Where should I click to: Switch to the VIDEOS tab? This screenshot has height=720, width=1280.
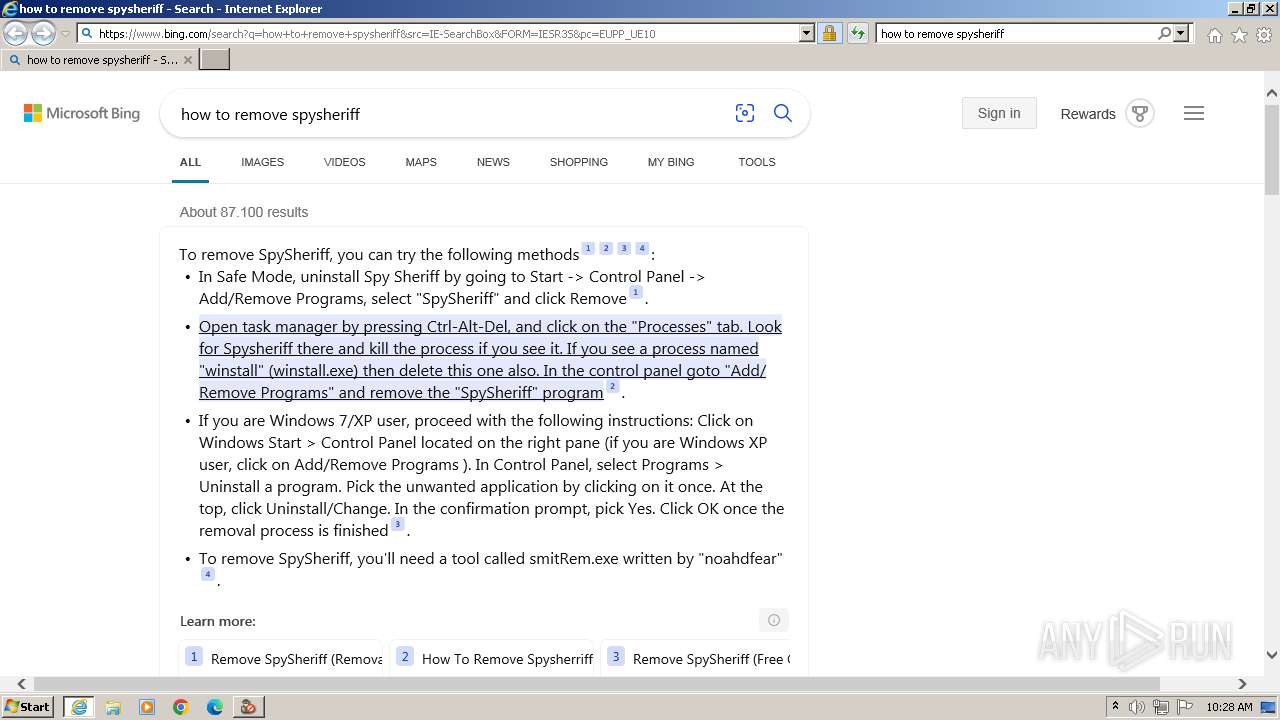click(345, 162)
